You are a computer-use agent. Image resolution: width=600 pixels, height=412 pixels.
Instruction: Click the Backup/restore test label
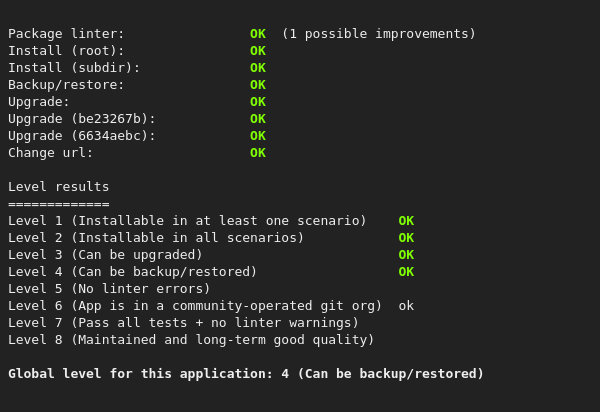[x=66, y=85]
